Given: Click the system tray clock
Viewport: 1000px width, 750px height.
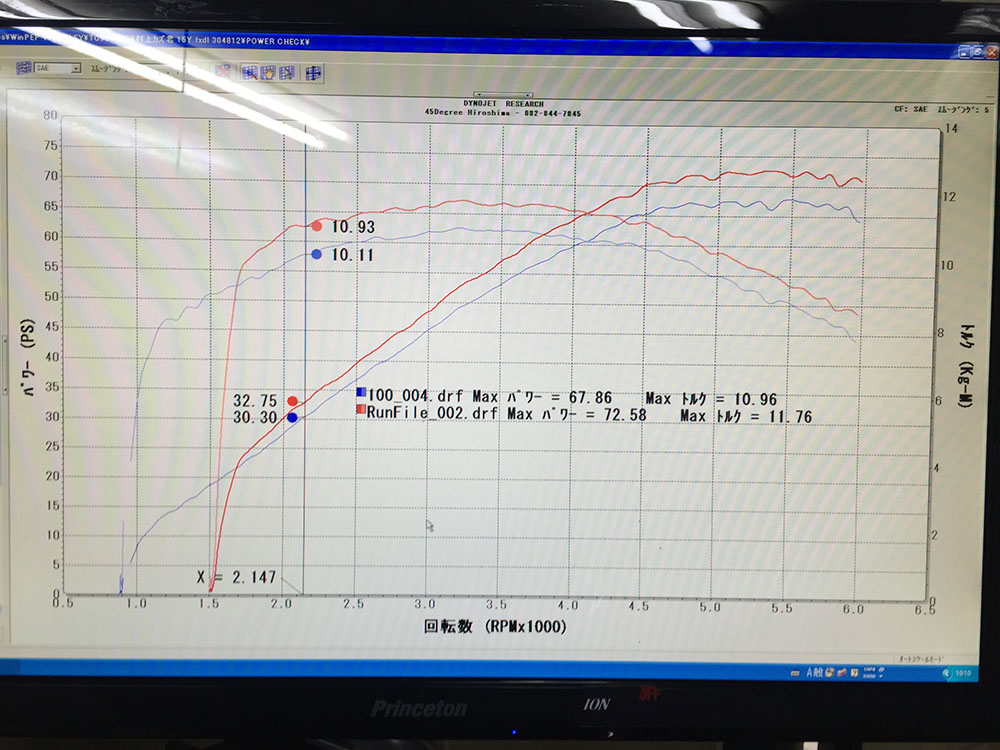Looking at the screenshot, I should pos(963,673).
